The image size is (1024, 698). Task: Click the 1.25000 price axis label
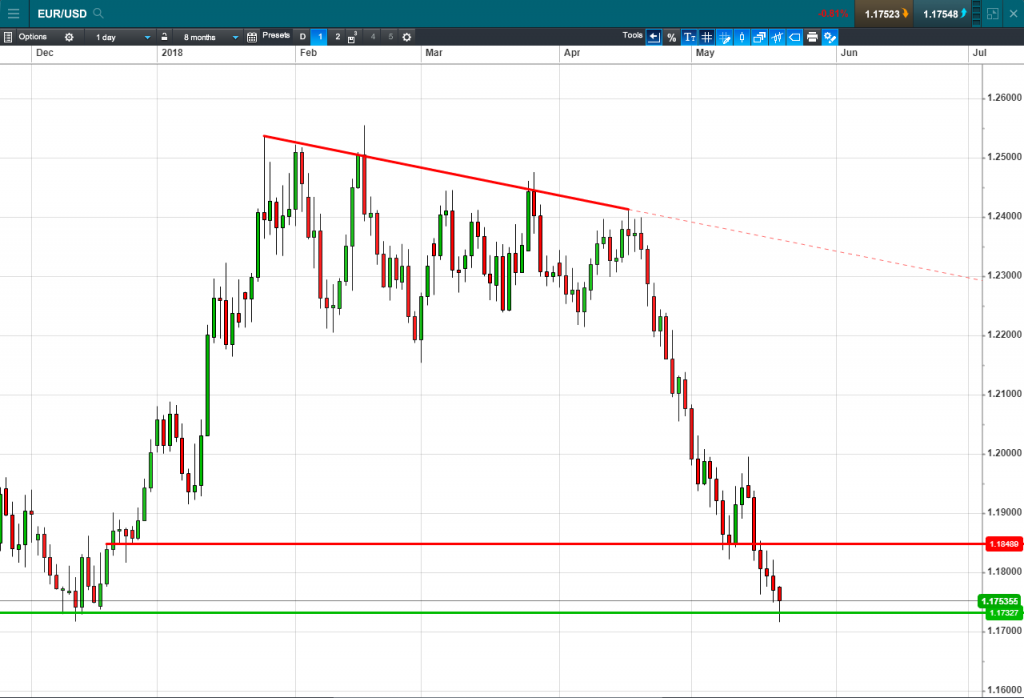(1004, 157)
